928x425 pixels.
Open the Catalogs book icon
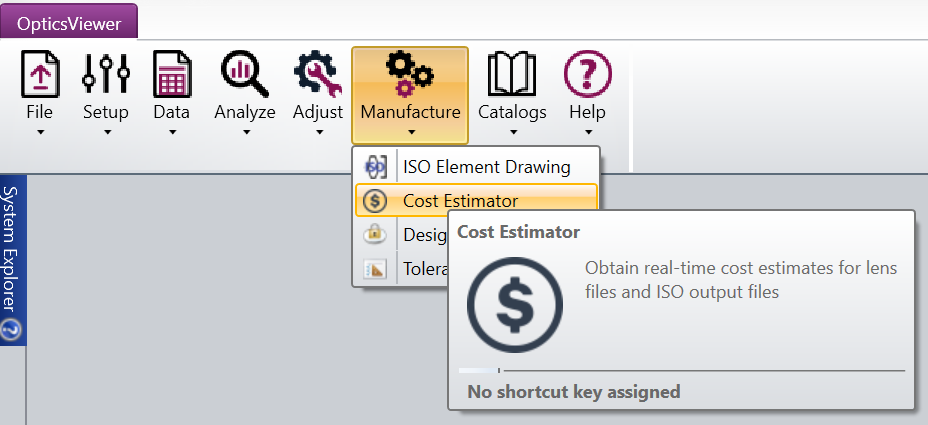click(512, 75)
